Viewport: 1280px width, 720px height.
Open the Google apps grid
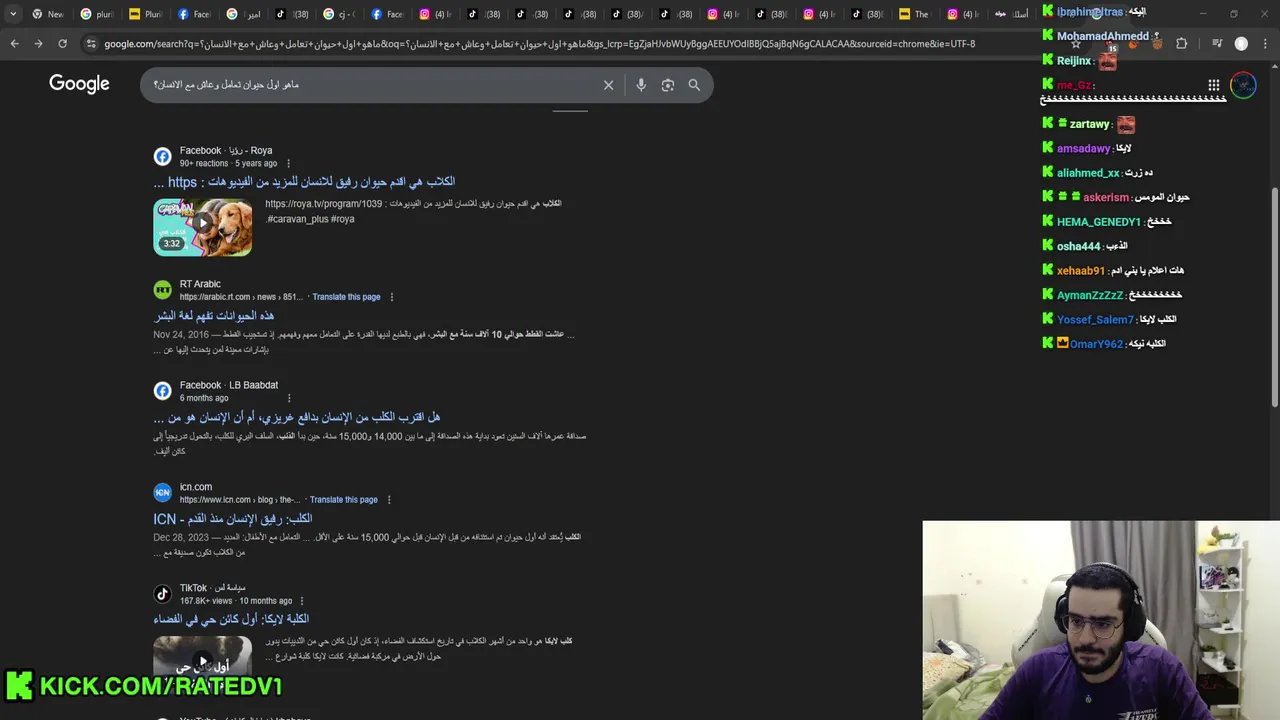(x=1213, y=85)
